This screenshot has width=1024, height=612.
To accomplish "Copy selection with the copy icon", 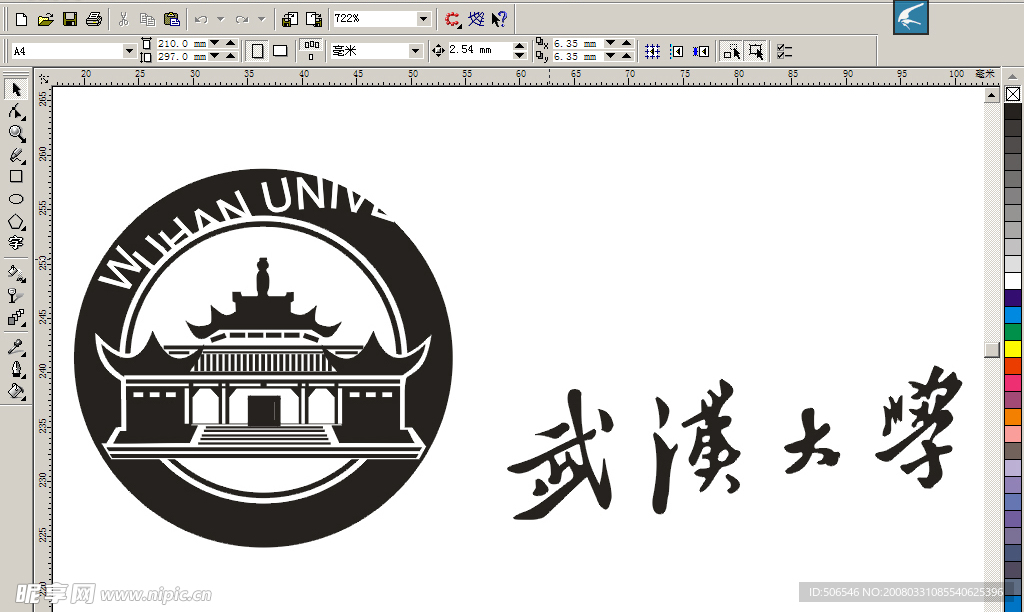I will [148, 20].
